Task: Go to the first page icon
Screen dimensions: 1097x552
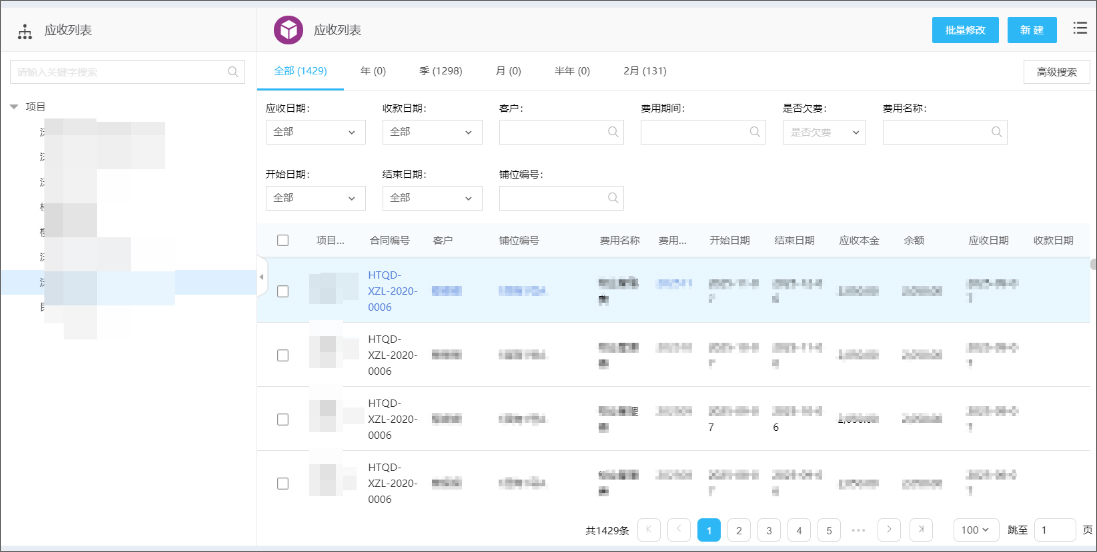Action: click(x=649, y=530)
